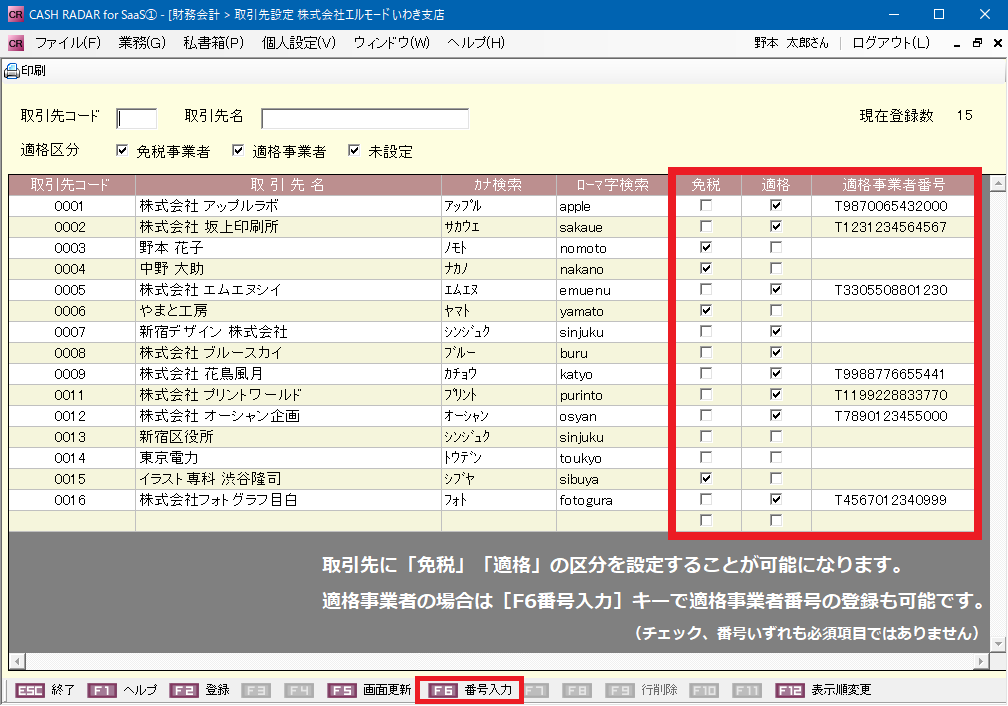Click the CR icon beside the ファイル menu

16,43
